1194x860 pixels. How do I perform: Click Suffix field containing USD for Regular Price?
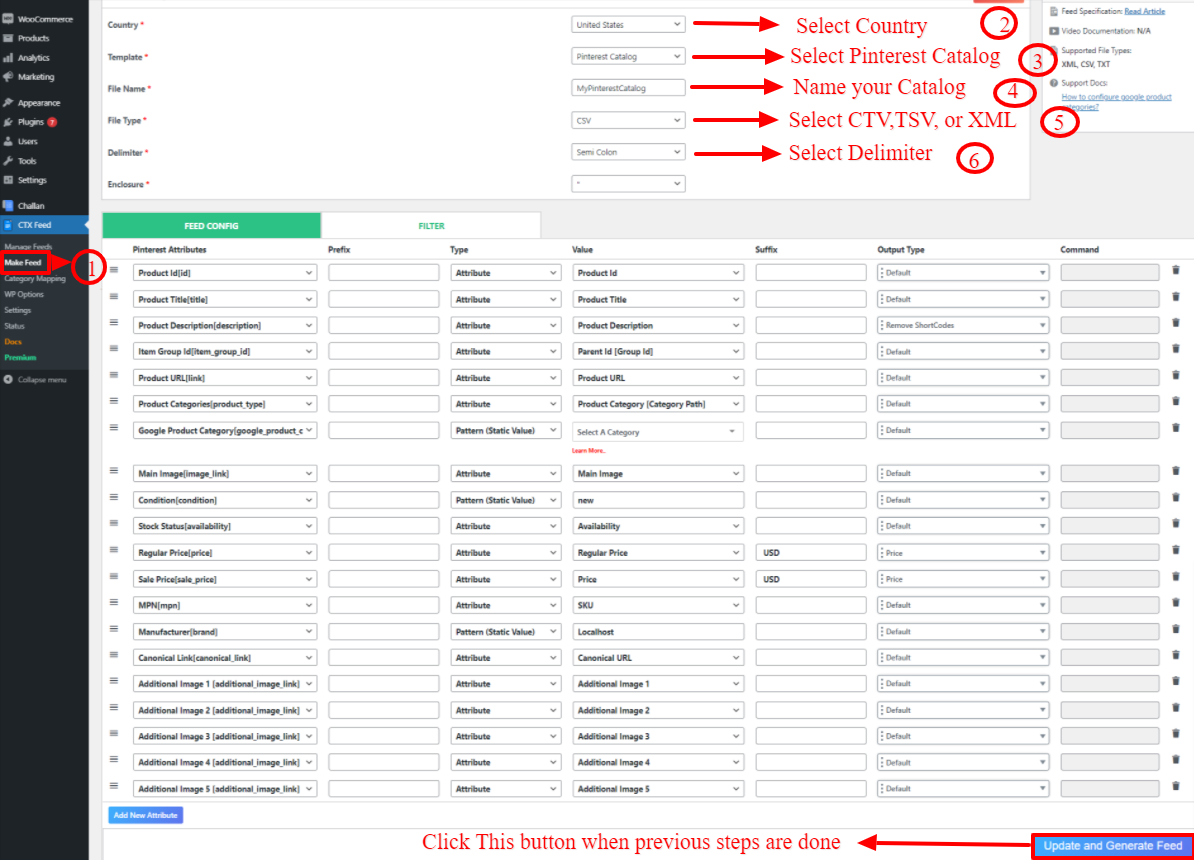811,552
